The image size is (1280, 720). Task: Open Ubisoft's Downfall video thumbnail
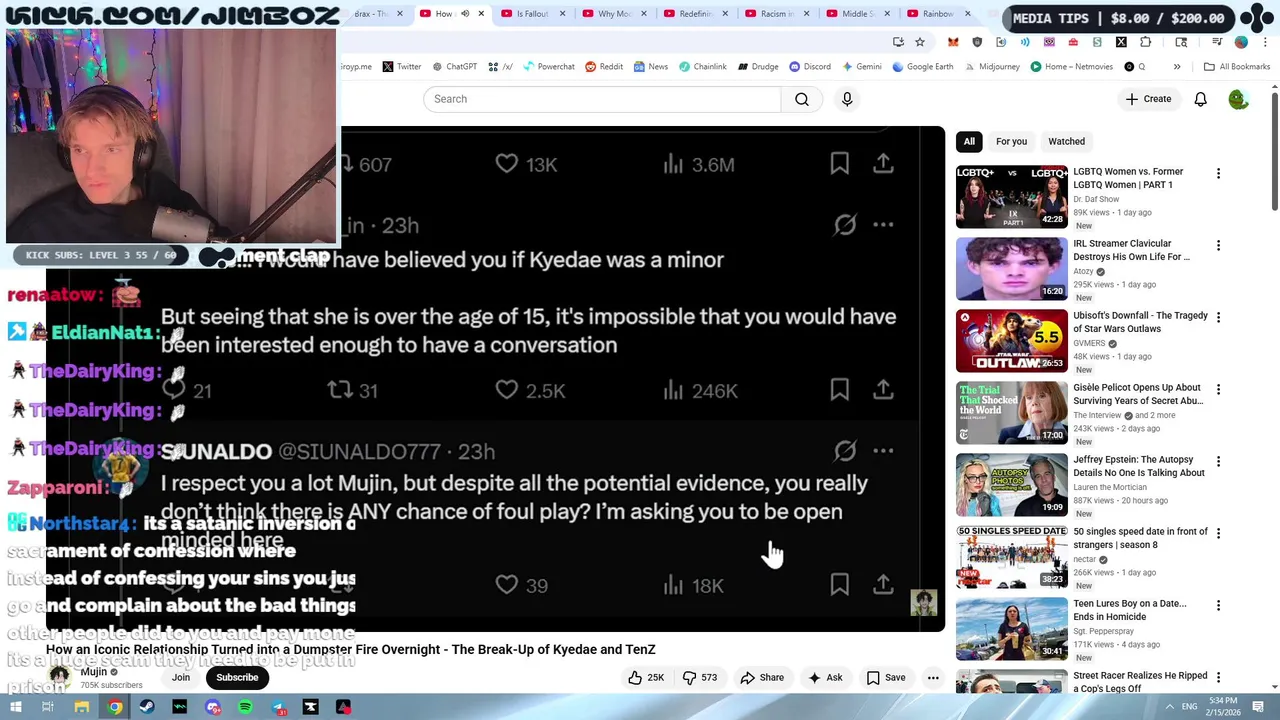(1012, 341)
